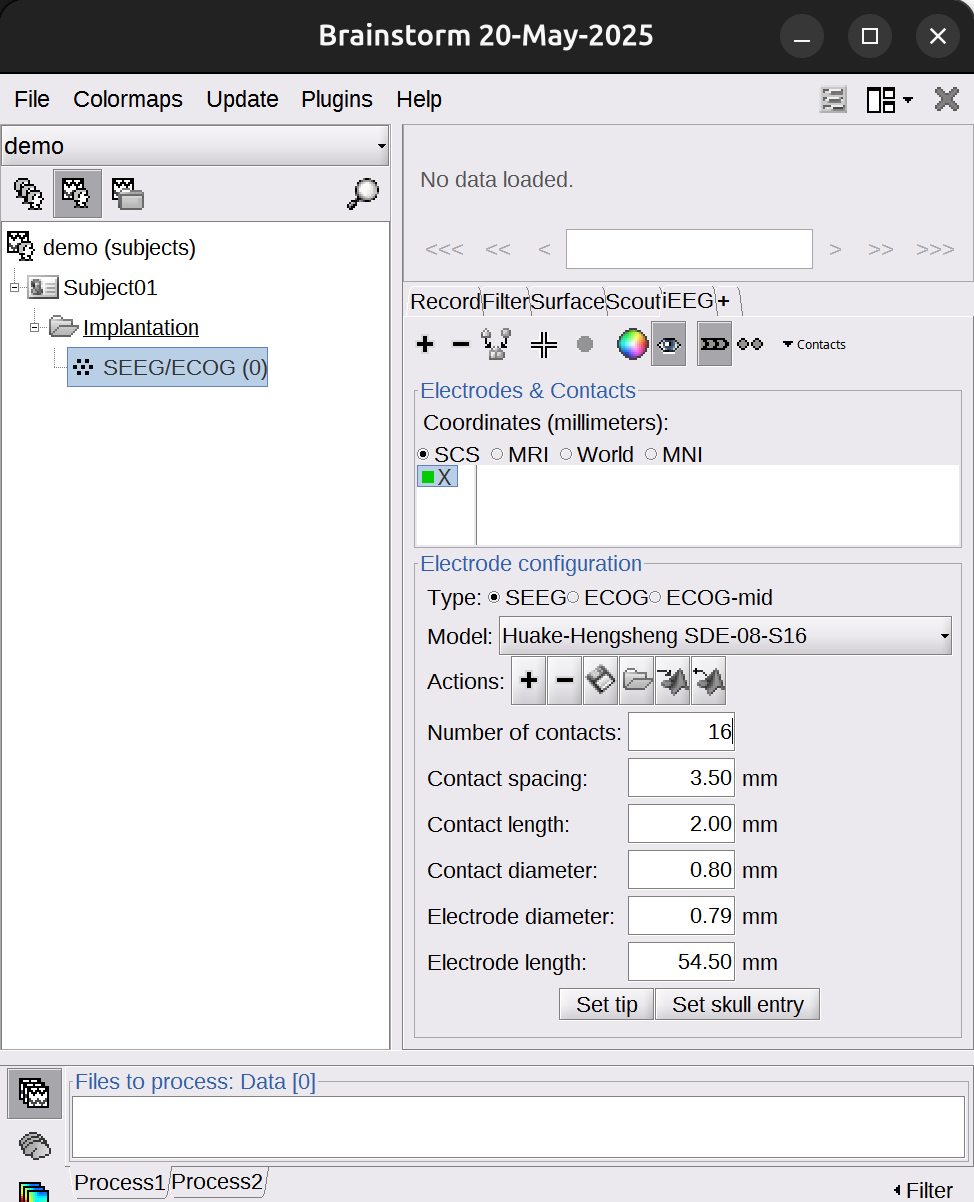Screen dimensions: 974x1202
Task: Remove electrode with toolbar minus icon
Action: [460, 345]
